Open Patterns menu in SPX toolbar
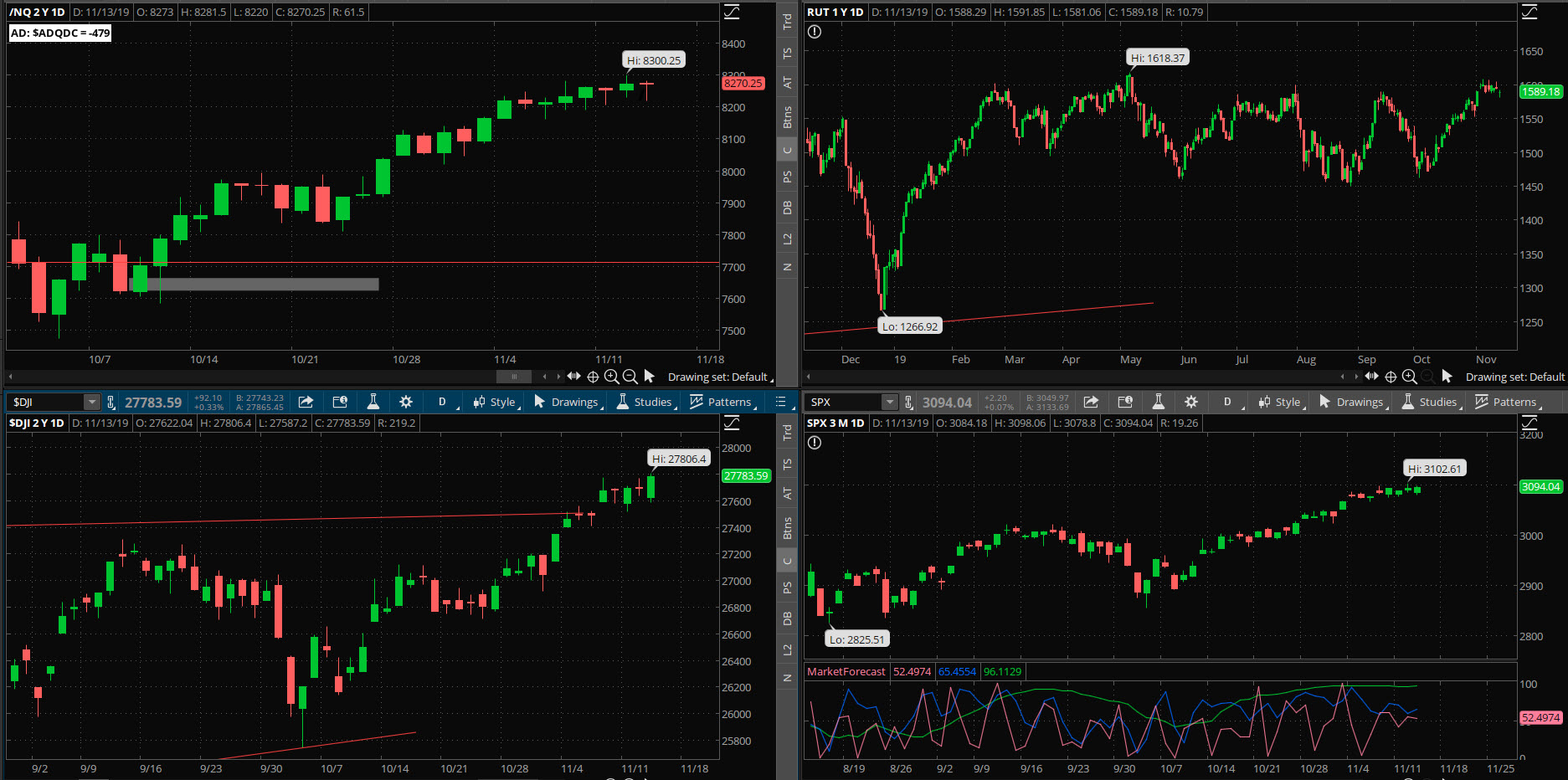1568x780 pixels. (x=1509, y=403)
